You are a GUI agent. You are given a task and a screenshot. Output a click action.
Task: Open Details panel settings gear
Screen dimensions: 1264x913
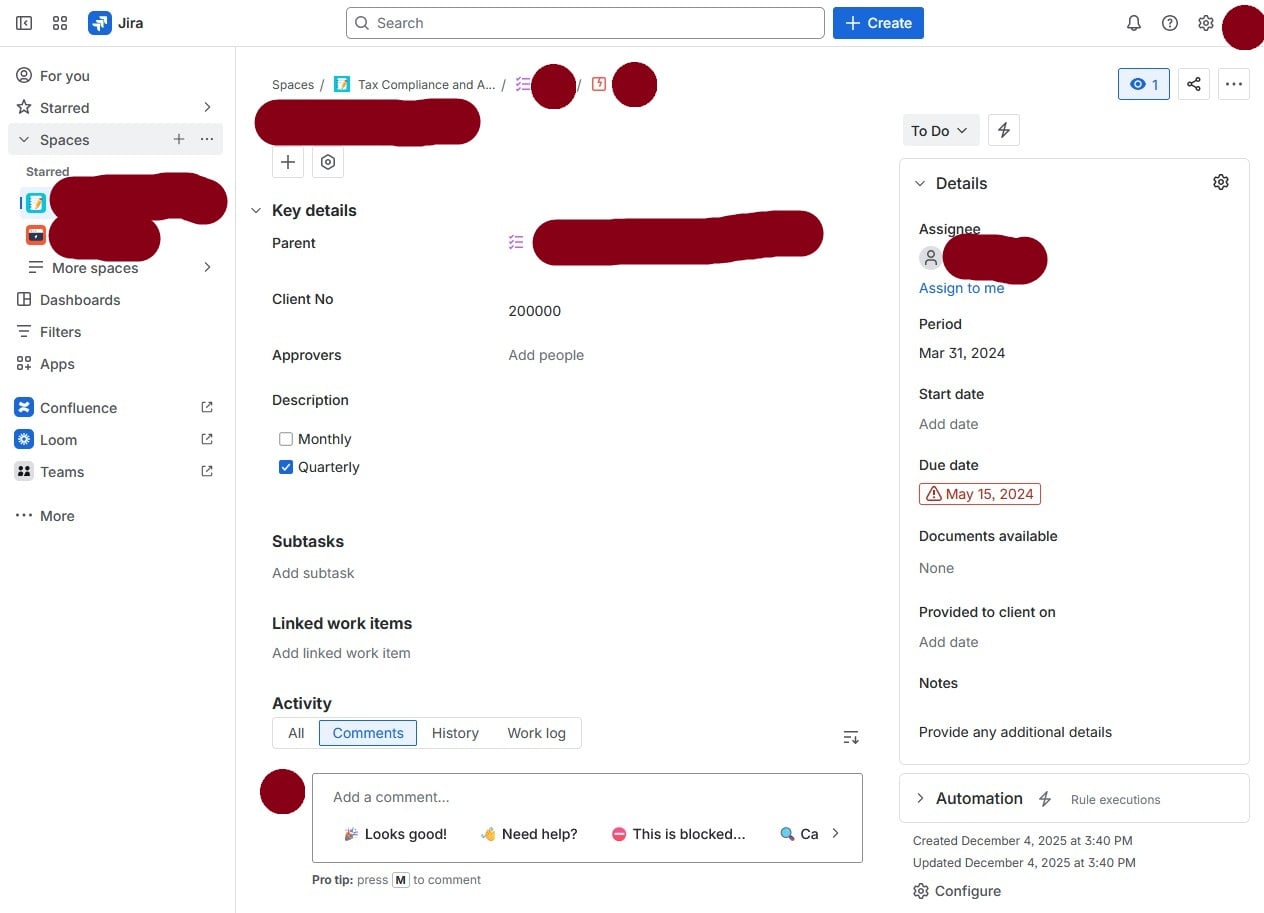pos(1221,182)
